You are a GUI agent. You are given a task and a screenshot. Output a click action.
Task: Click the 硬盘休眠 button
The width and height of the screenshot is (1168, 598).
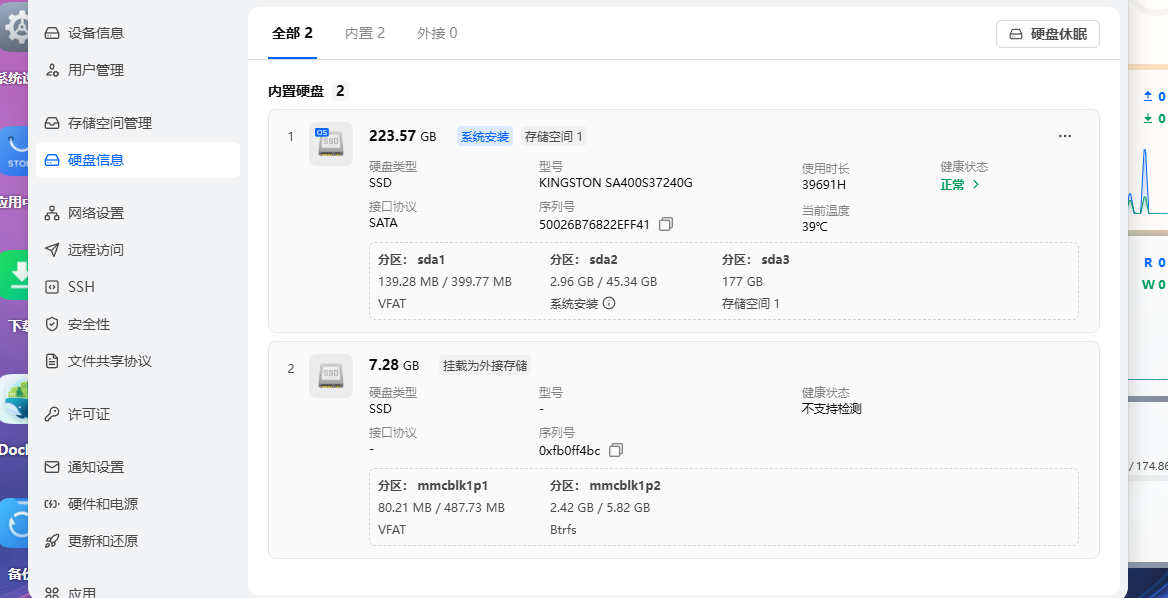tap(1047, 34)
